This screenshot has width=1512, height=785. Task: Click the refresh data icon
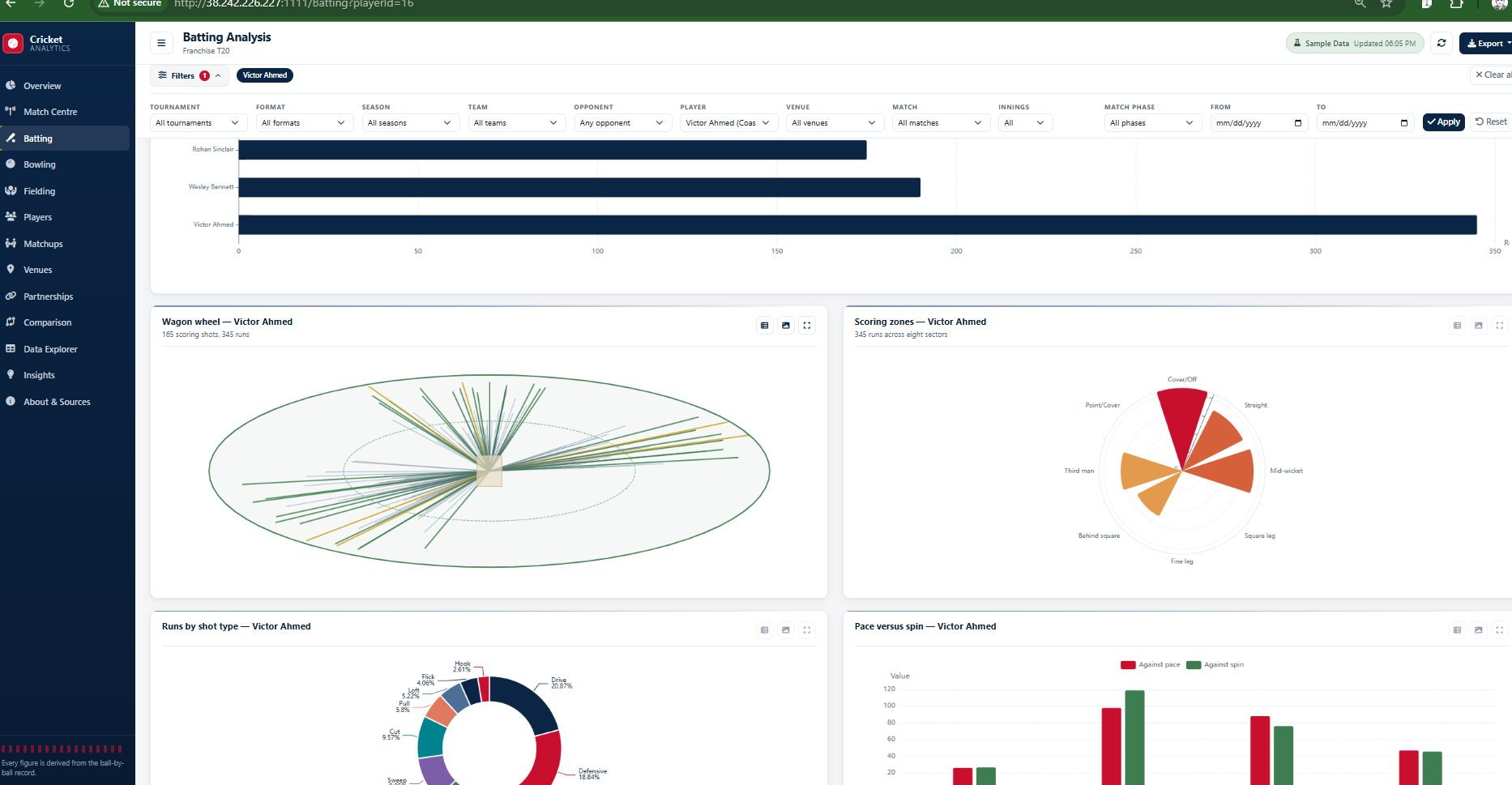[x=1442, y=43]
